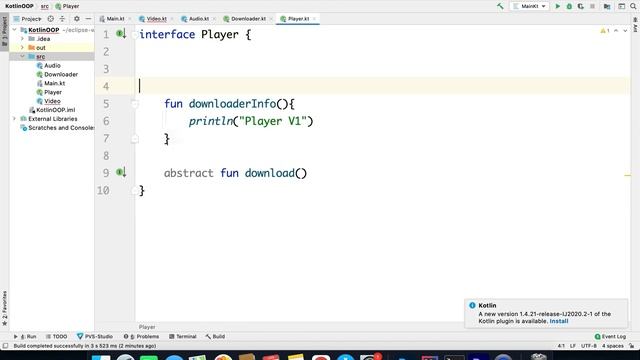
Task: Click the Player breadcrumb below the editor
Action: click(147, 327)
